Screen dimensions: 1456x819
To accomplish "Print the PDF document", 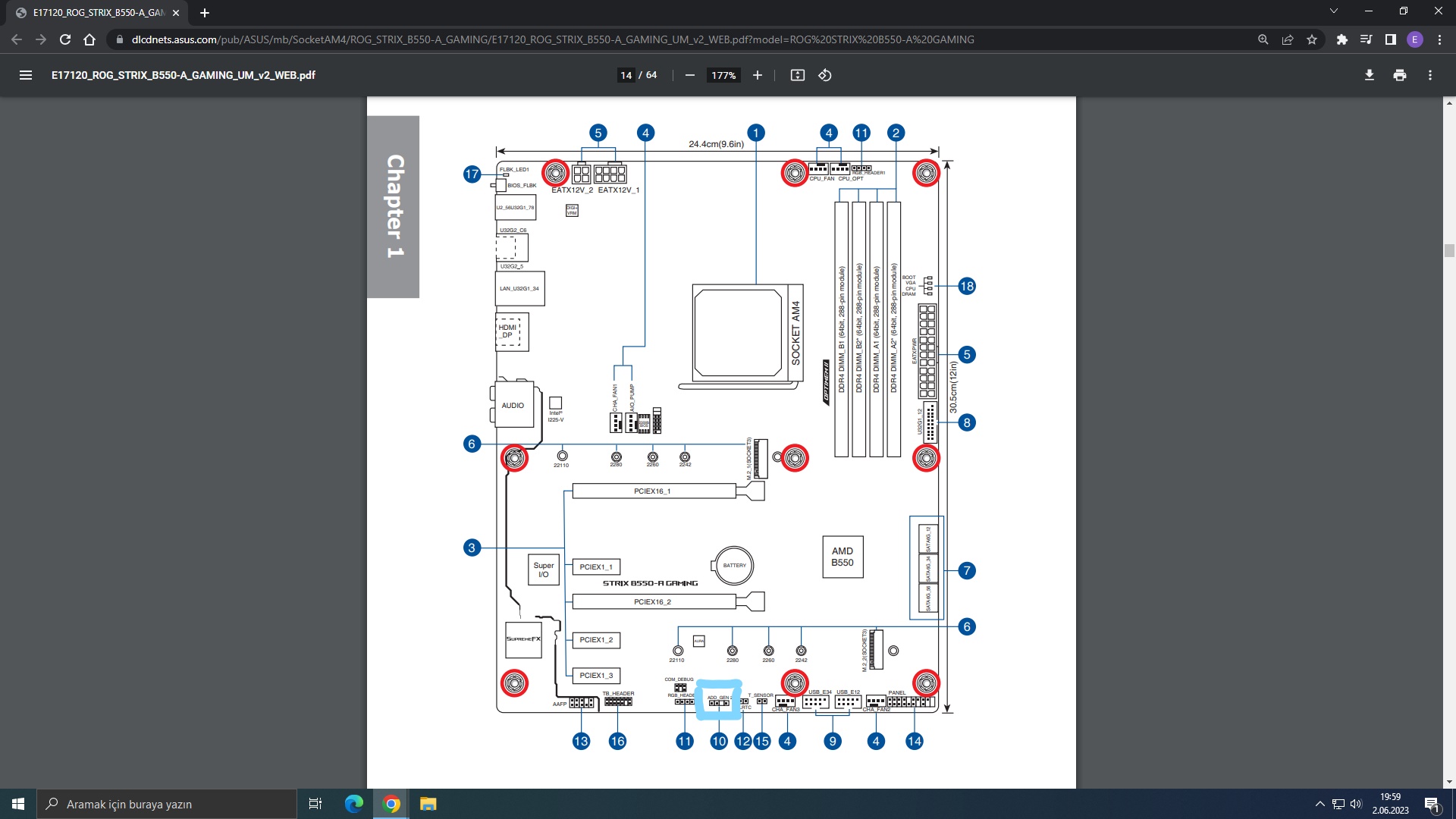I will point(1400,75).
